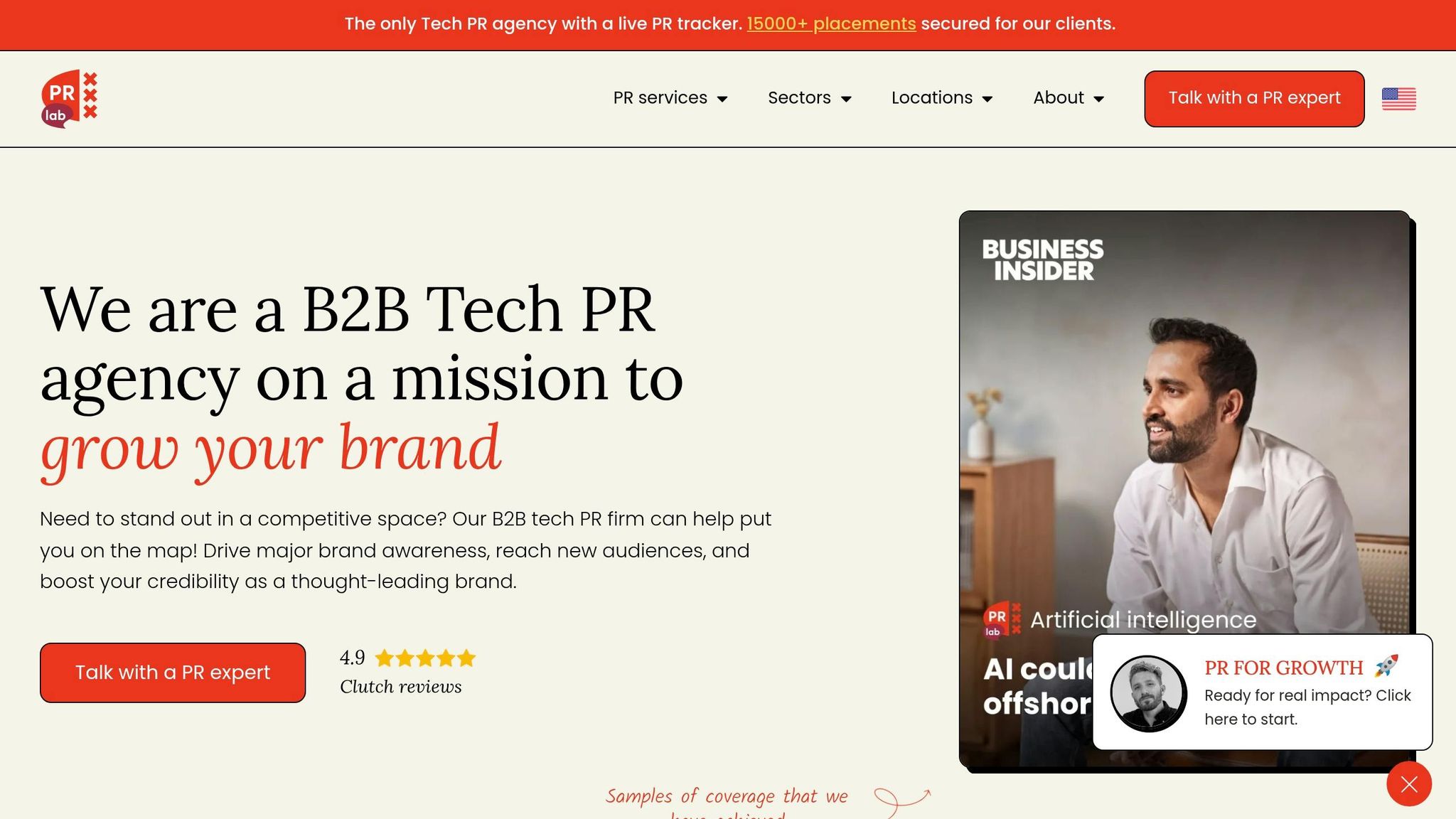Click the rocket emoji in growth popup

click(1386, 666)
